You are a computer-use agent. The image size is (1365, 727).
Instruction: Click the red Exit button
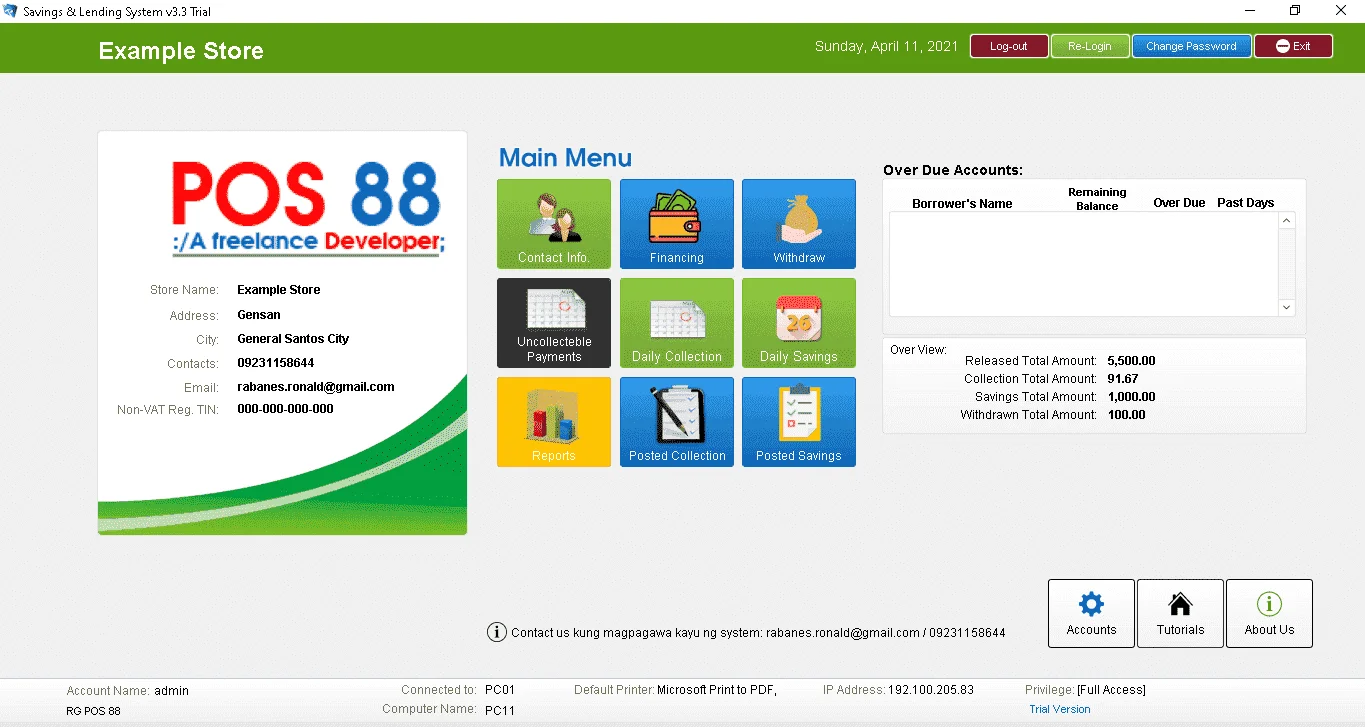pos(1293,46)
